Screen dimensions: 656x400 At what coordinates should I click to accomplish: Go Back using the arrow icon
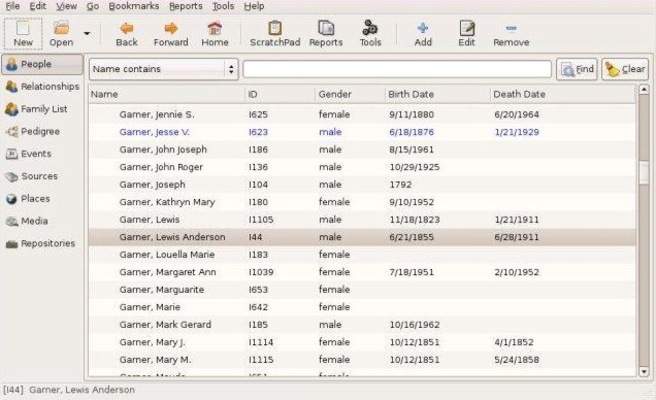pyautogui.click(x=127, y=33)
